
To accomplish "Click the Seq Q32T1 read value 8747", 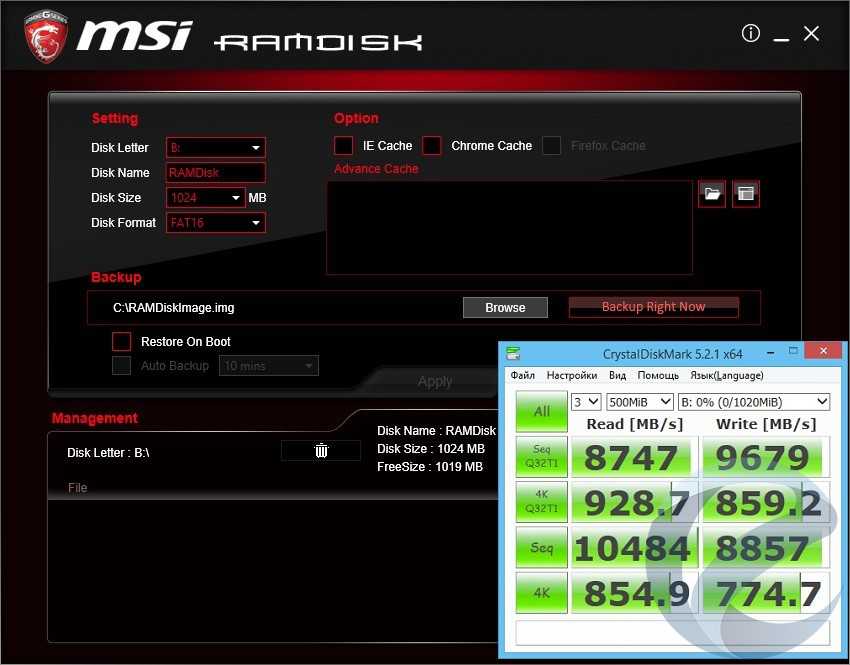I will [x=635, y=457].
